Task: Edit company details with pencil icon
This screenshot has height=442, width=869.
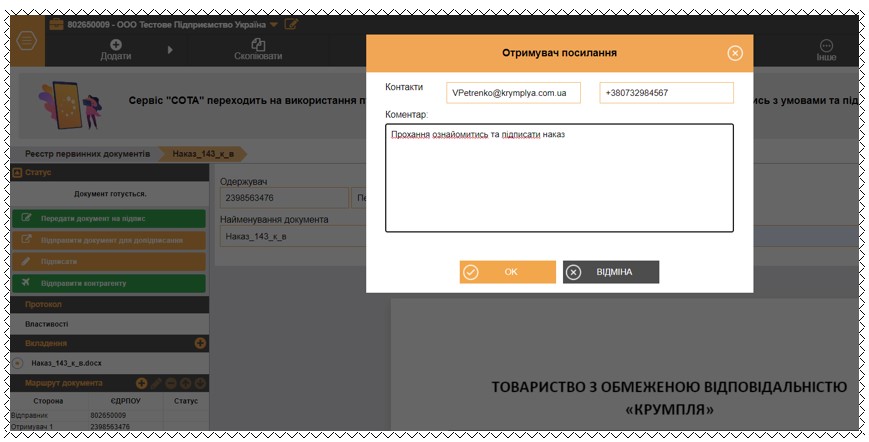Action: point(291,24)
